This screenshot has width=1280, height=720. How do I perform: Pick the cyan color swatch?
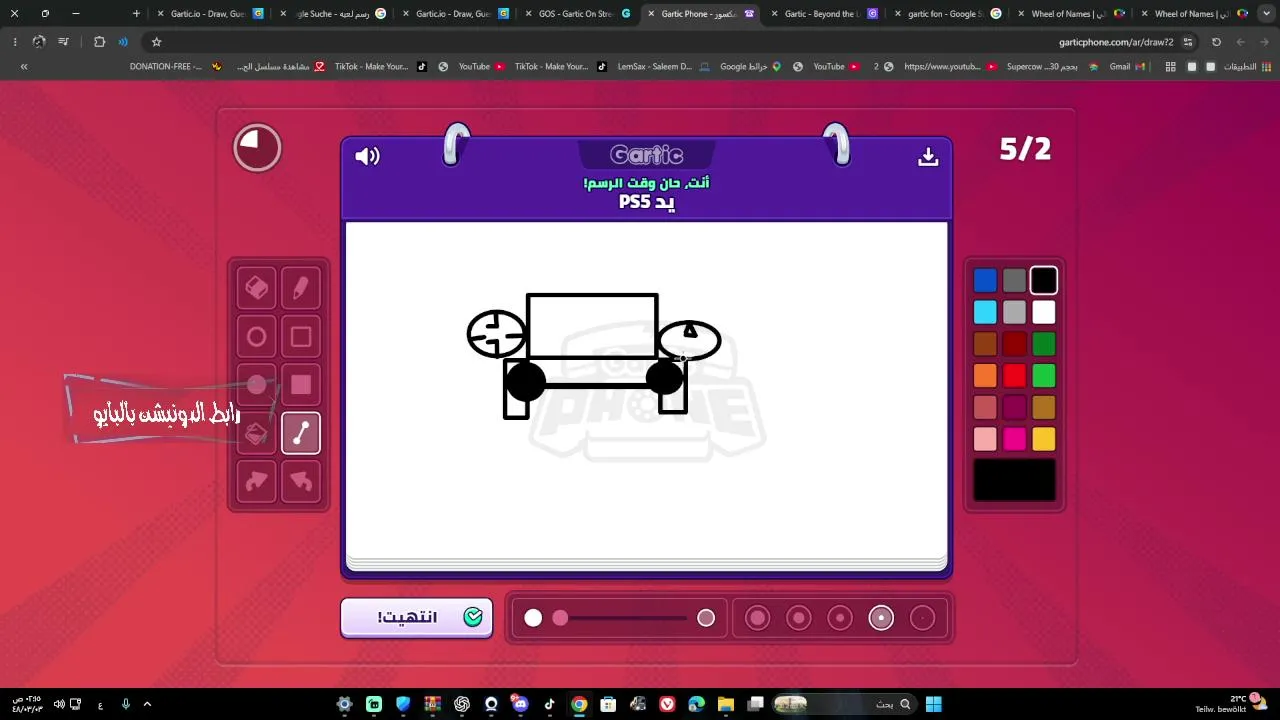(x=985, y=313)
